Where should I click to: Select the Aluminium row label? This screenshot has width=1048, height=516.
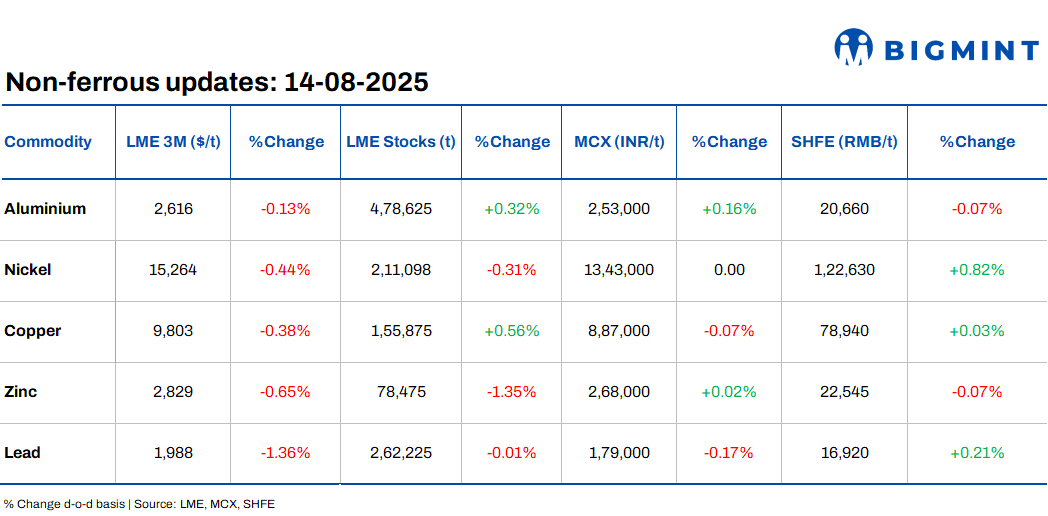tap(45, 209)
